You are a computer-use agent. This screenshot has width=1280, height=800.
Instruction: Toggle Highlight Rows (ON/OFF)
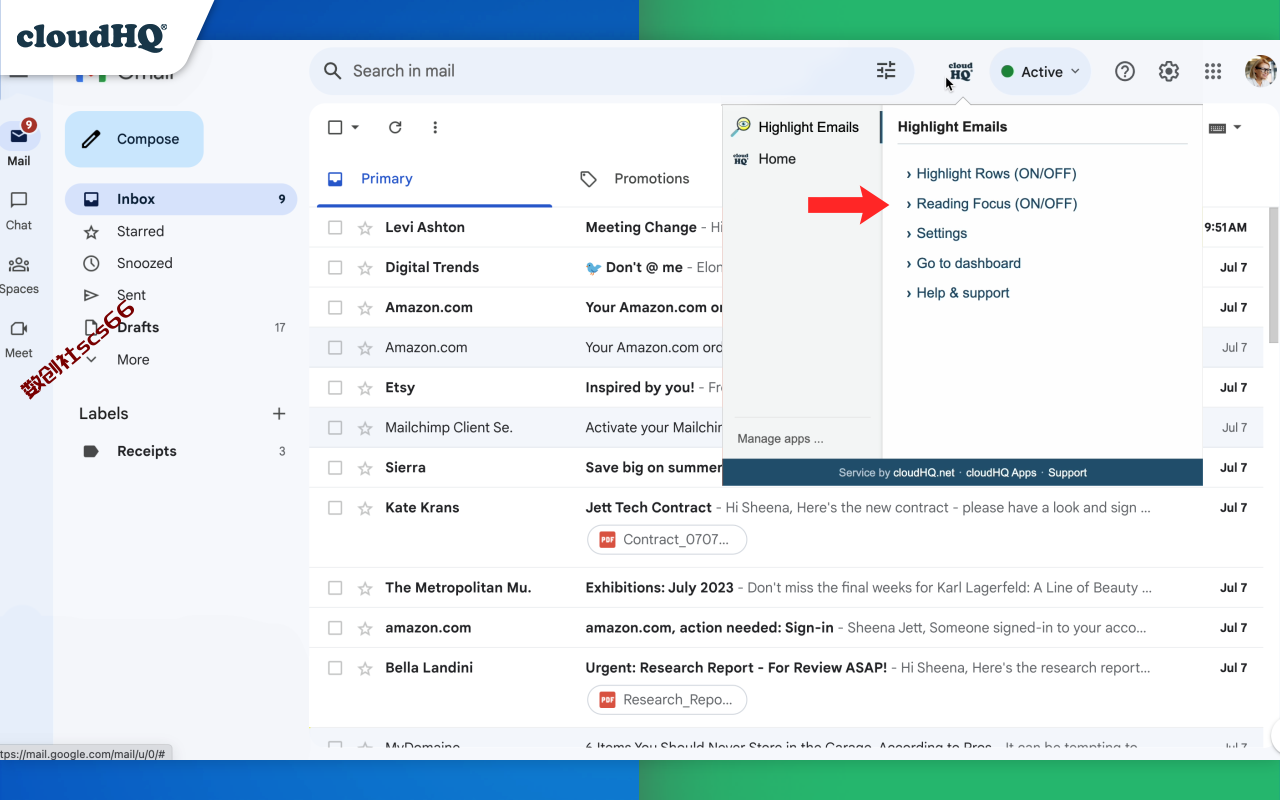coord(996,173)
